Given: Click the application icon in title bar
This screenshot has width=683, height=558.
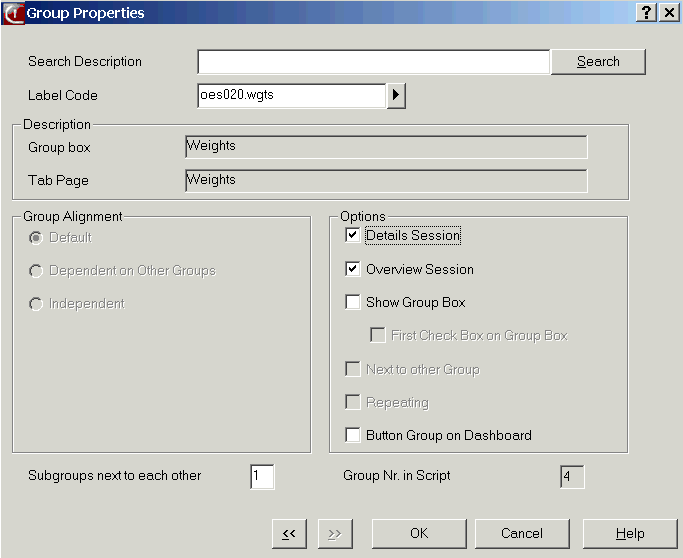Looking at the screenshot, I should click(12, 13).
